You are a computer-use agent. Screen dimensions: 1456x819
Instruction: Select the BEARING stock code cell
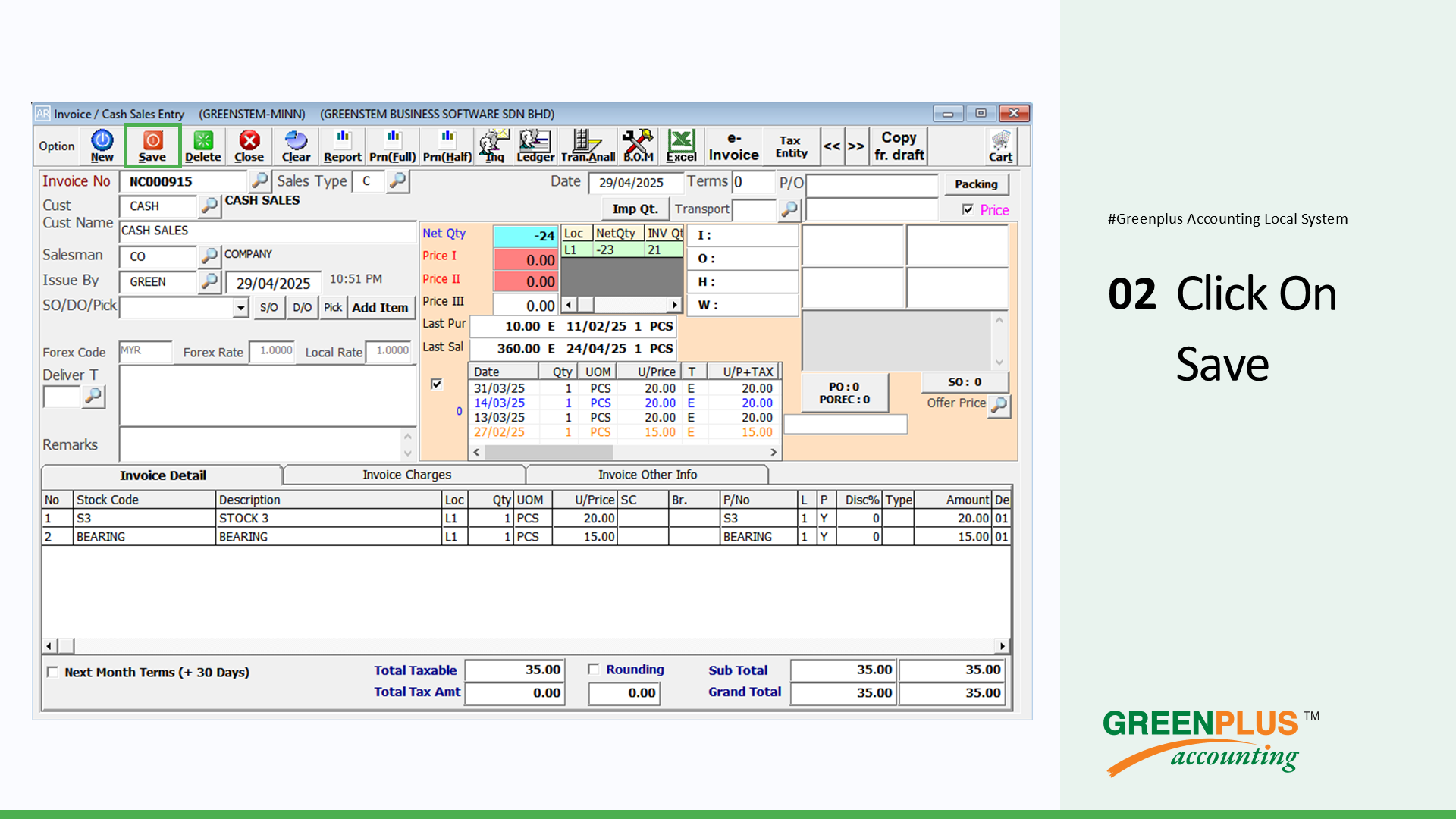[144, 537]
